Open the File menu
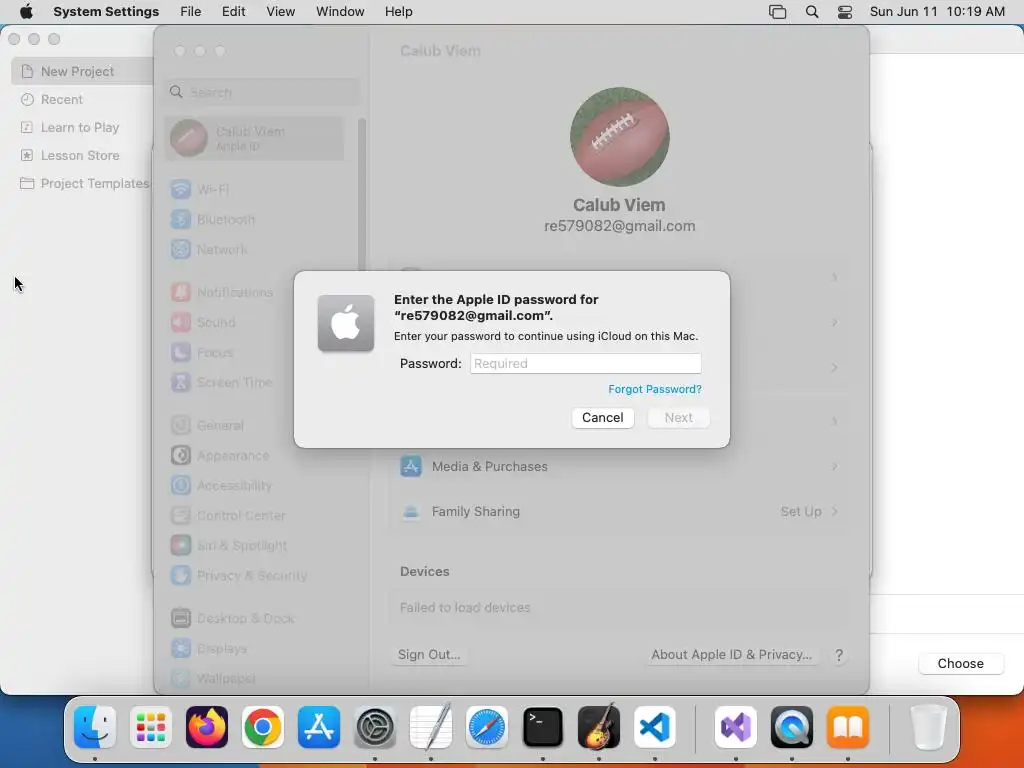Viewport: 1024px width, 768px height. point(191,12)
